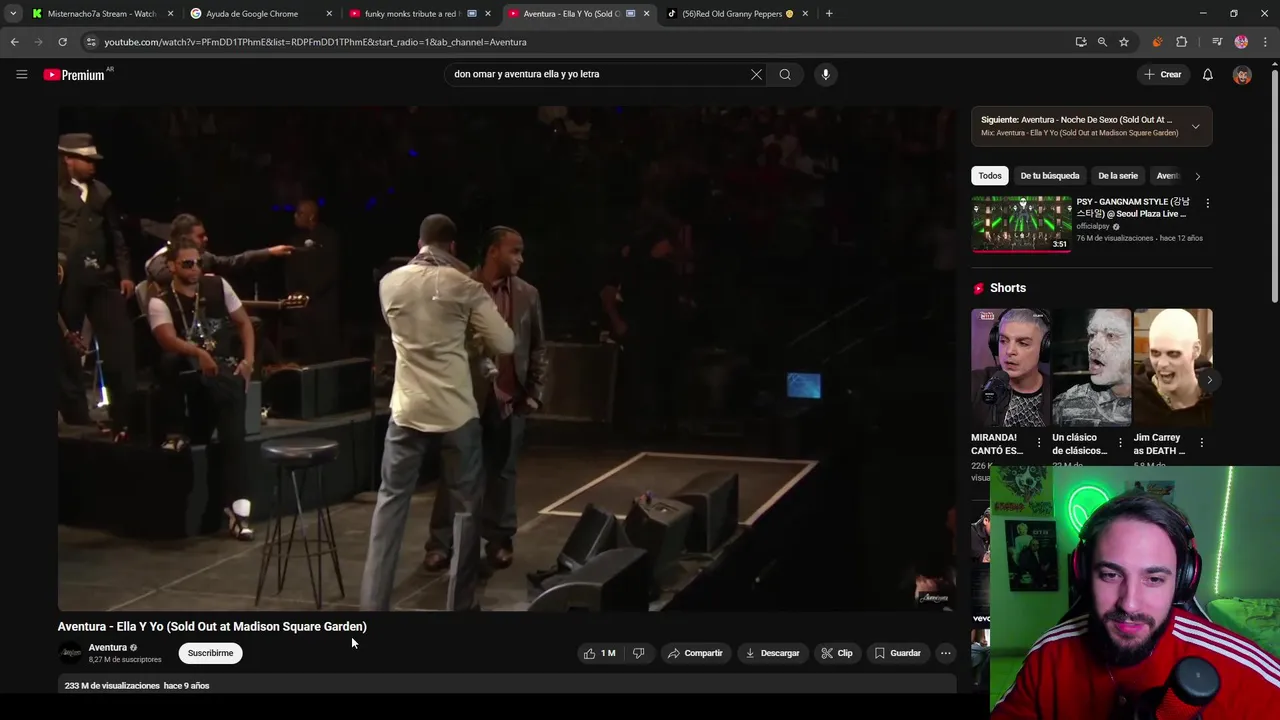Install app icon in address bar
This screenshot has width=1280, height=720.
click(x=1081, y=42)
